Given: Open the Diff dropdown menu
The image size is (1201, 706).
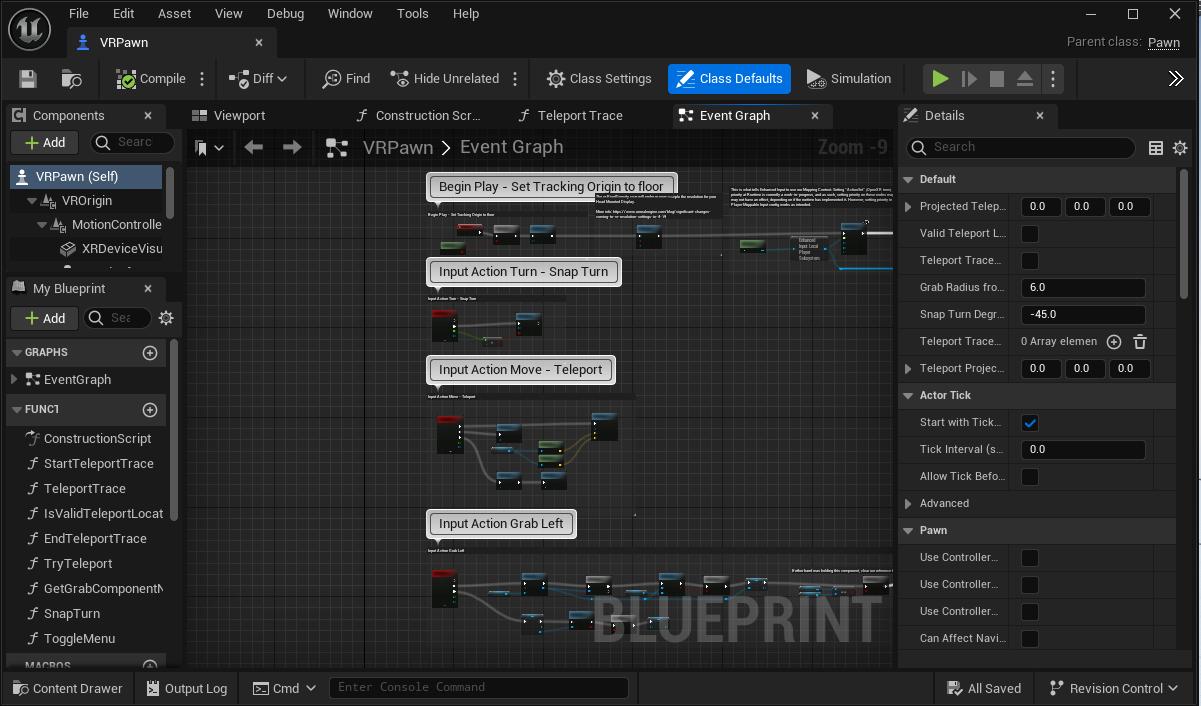Looking at the screenshot, I should pyautogui.click(x=258, y=79).
